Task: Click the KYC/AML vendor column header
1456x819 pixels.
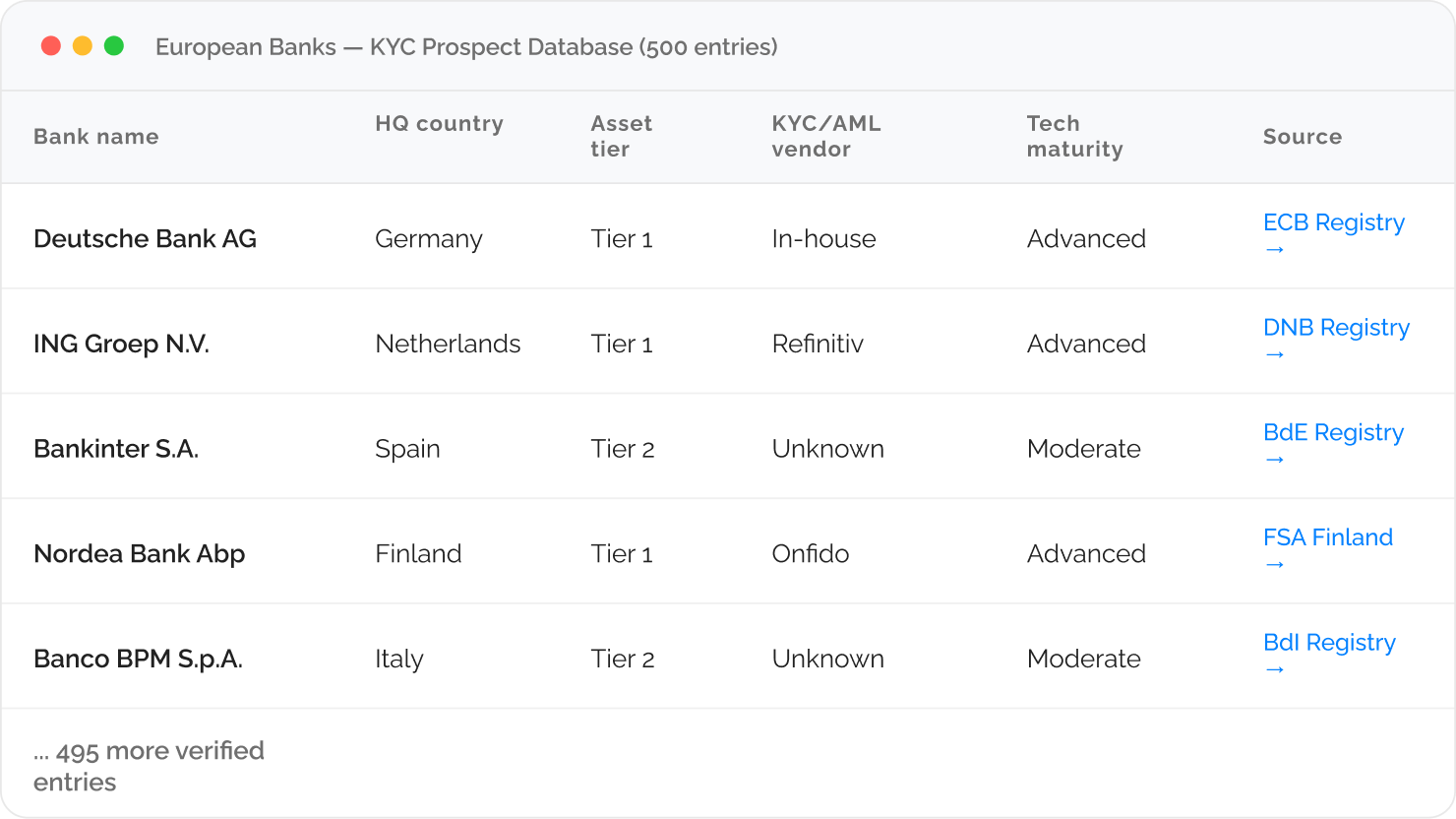Action: (x=825, y=137)
